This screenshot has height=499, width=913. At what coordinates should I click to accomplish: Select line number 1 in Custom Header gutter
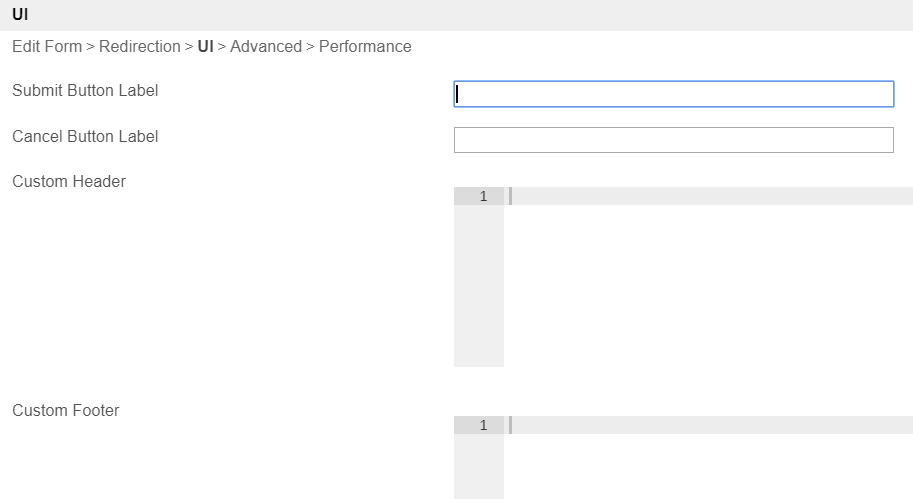coord(483,196)
